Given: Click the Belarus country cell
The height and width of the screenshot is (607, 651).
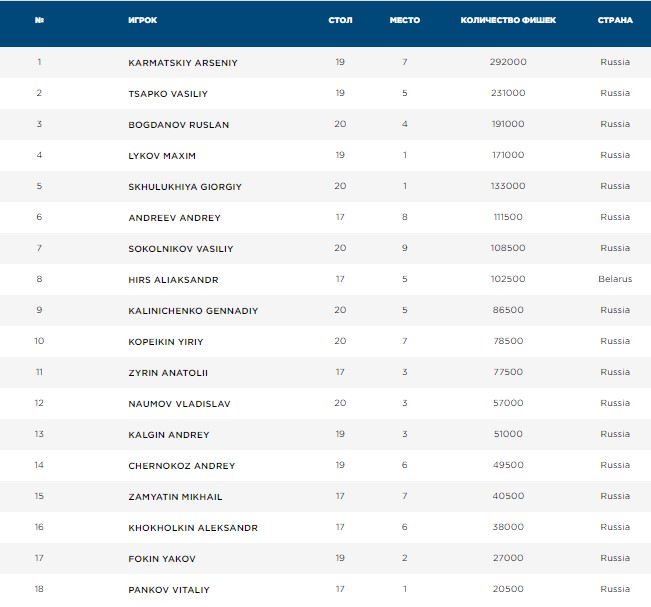Looking at the screenshot, I should pos(615,279).
